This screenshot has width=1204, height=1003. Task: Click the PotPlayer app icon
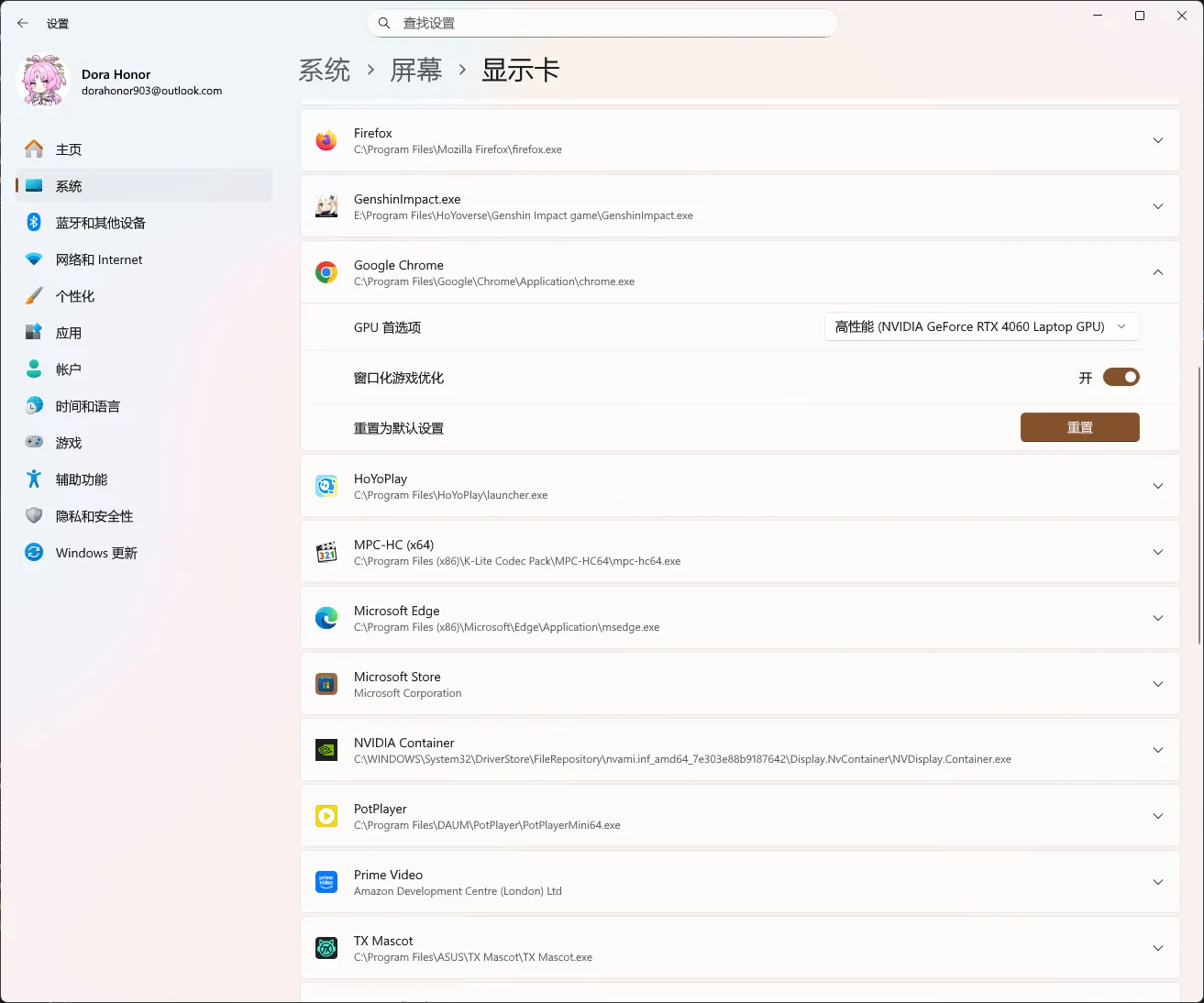click(326, 816)
